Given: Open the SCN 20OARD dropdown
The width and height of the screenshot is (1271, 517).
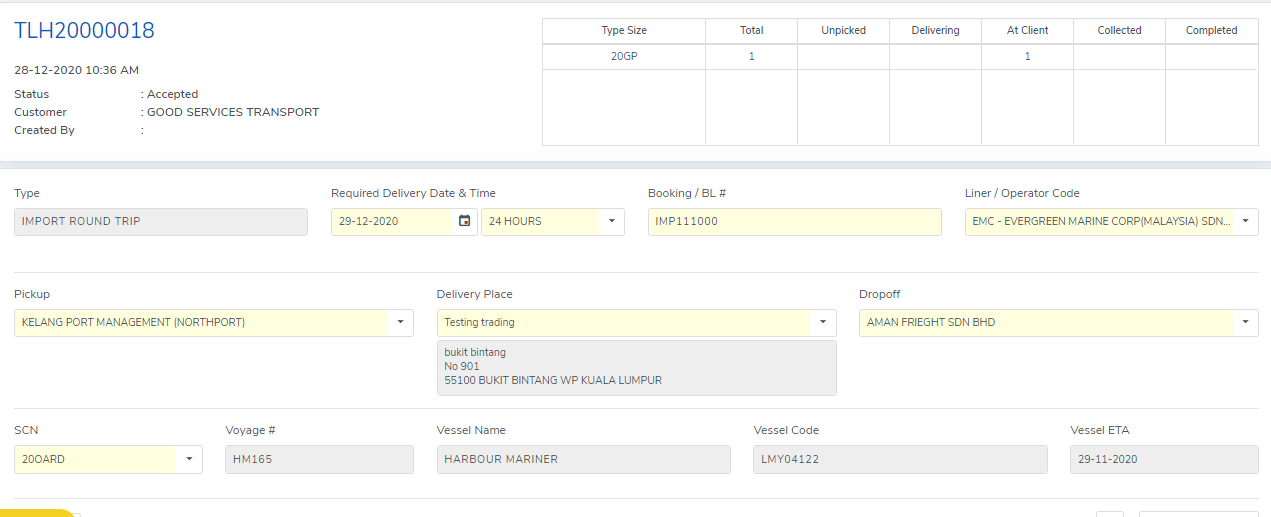Looking at the screenshot, I should pos(189,459).
